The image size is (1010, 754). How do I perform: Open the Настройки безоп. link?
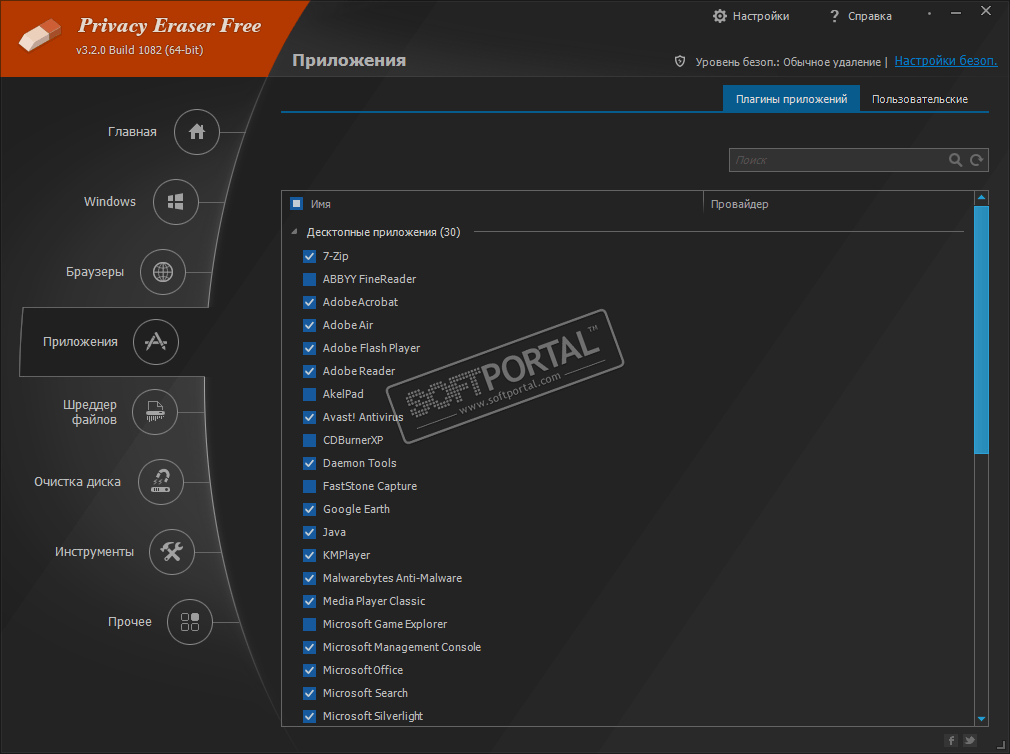946,61
